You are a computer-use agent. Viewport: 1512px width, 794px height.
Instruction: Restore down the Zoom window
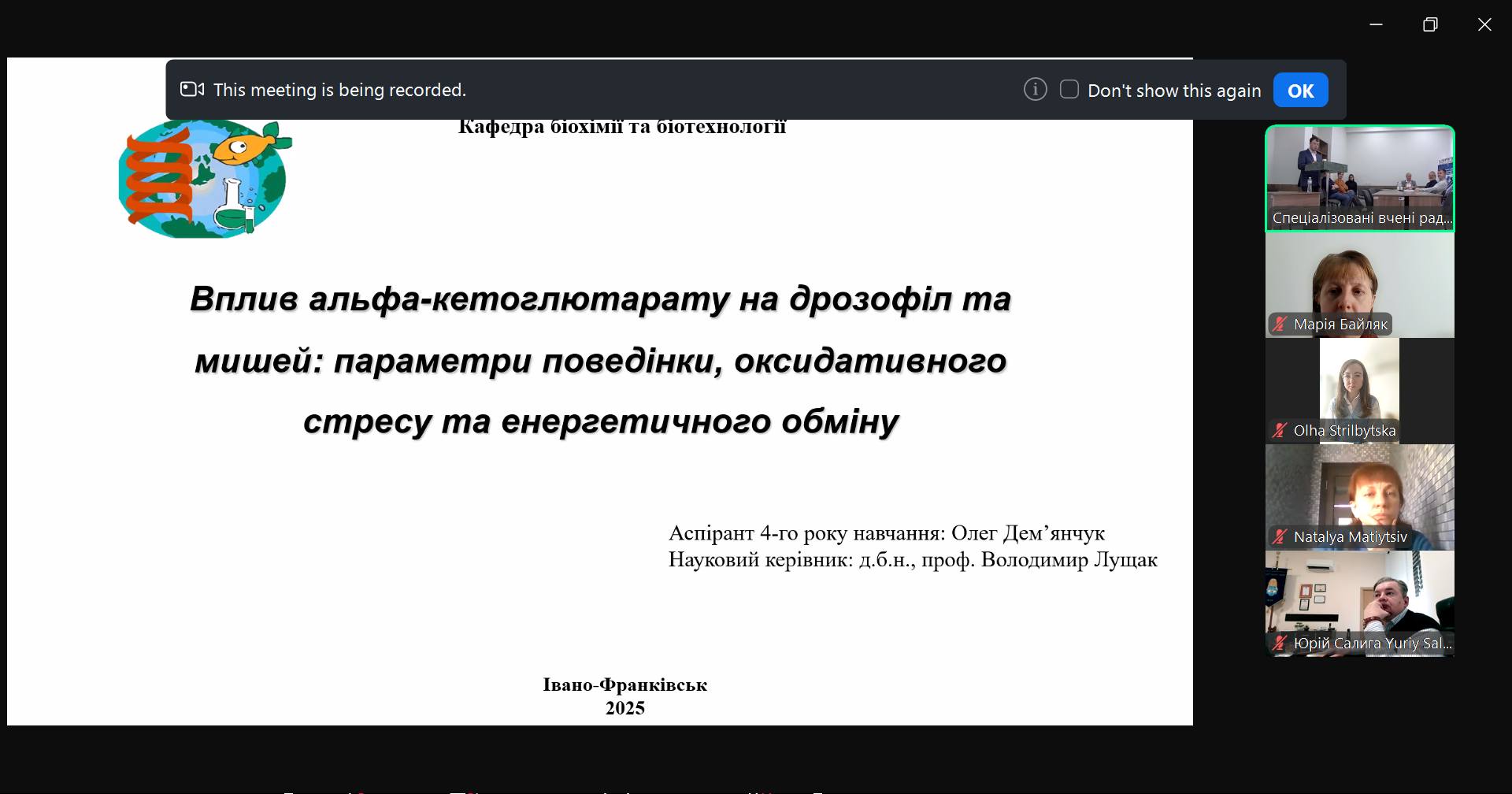pyautogui.click(x=1430, y=24)
